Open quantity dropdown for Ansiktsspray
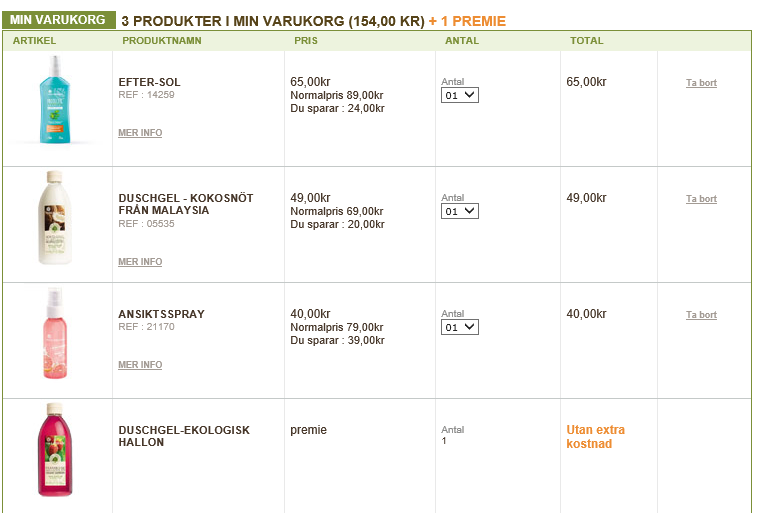 coord(460,327)
